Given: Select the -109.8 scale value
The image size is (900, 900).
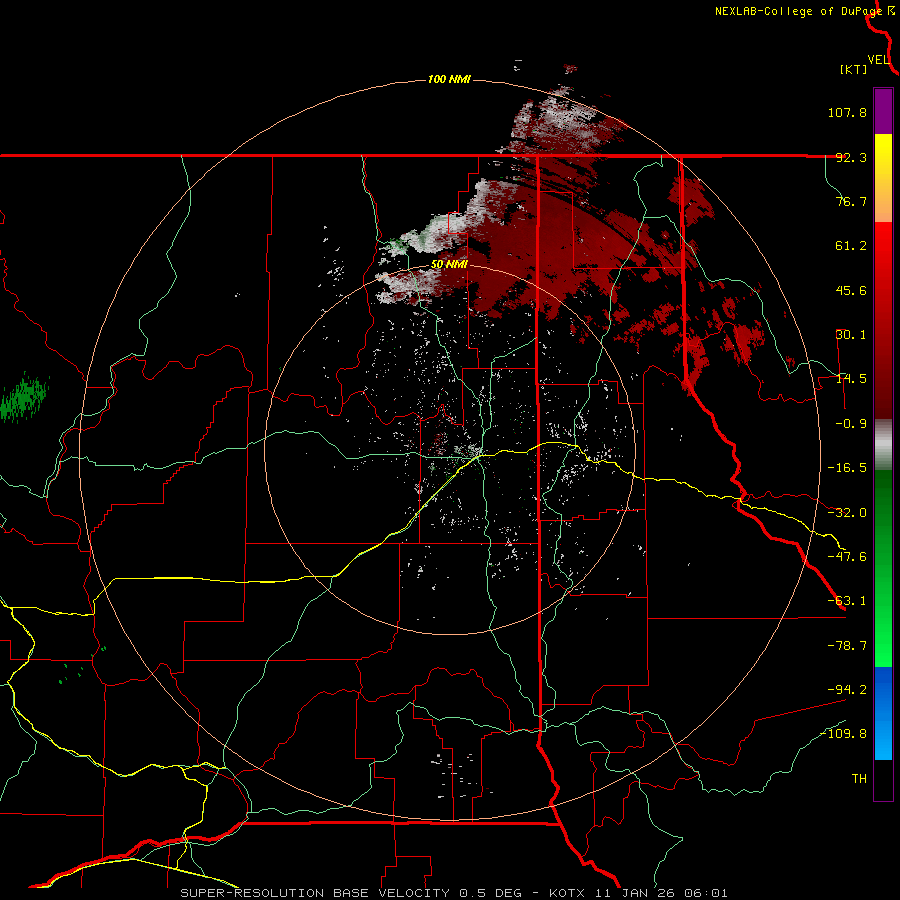Looking at the screenshot, I should click(843, 734).
